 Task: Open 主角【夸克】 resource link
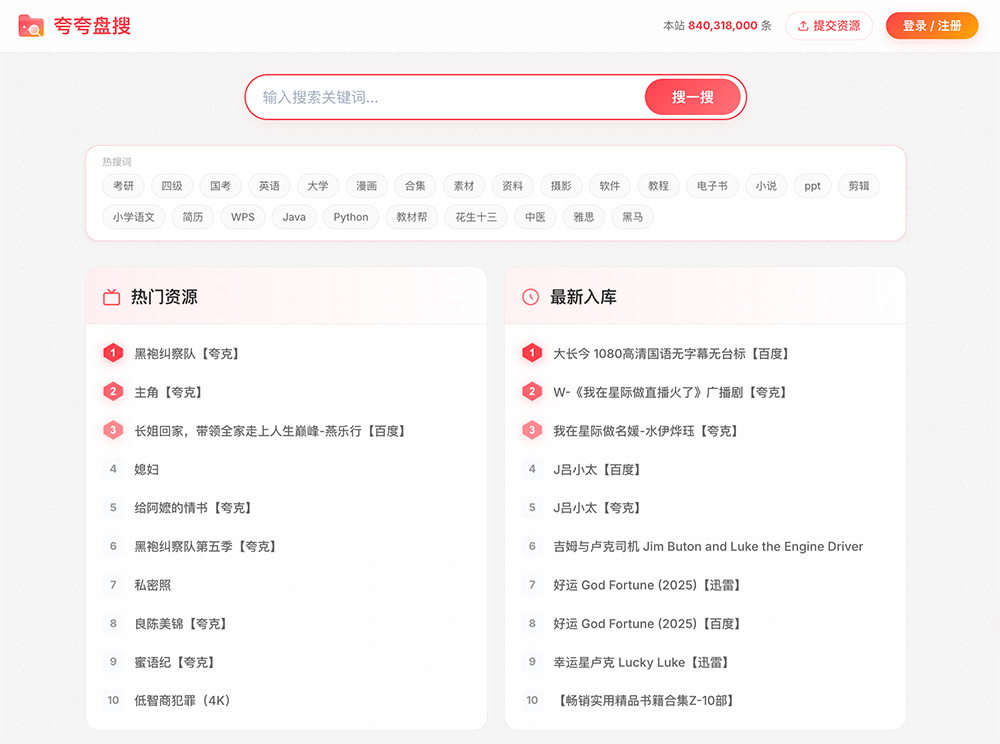[x=168, y=392]
